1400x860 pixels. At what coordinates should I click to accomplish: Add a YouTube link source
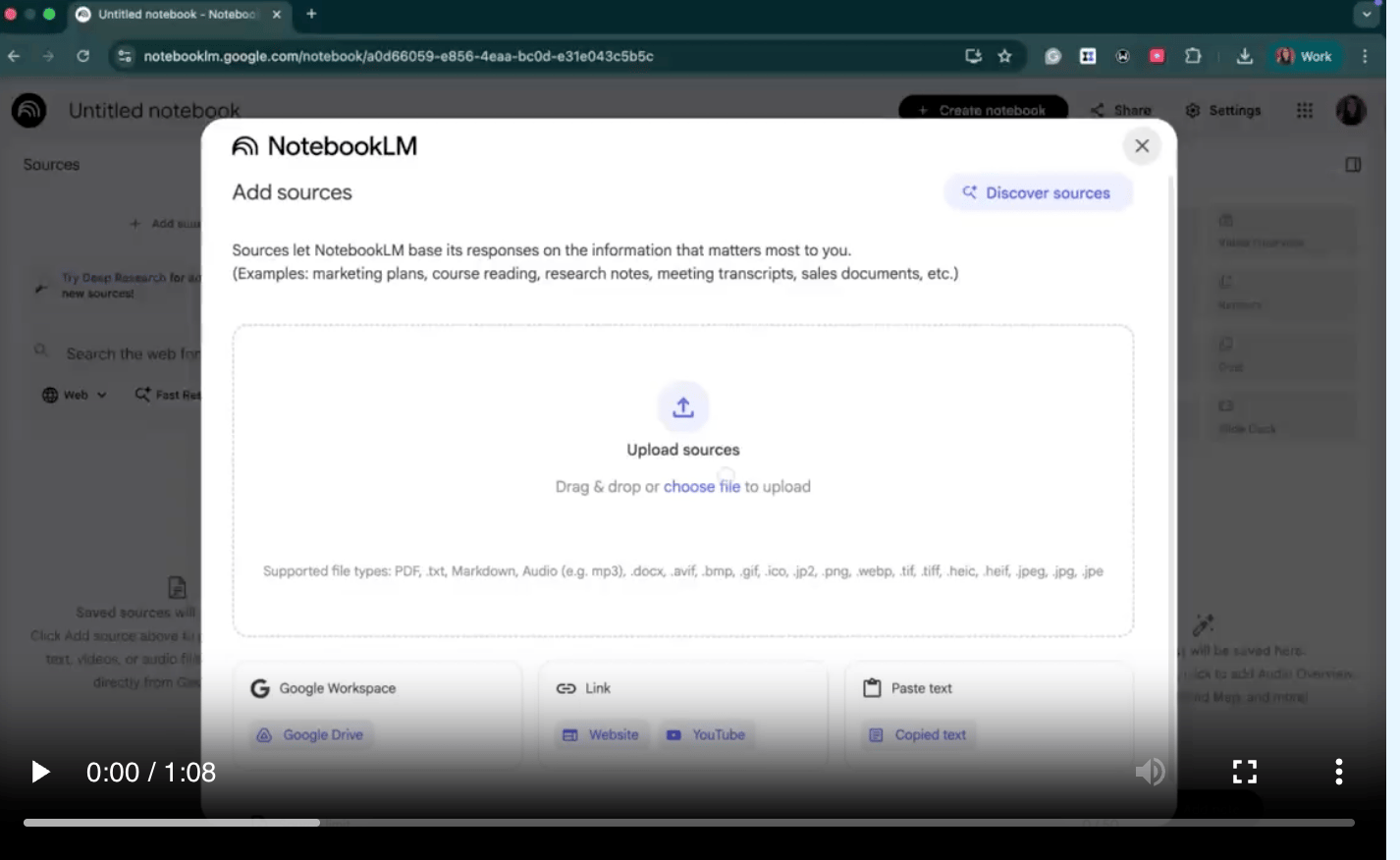706,734
